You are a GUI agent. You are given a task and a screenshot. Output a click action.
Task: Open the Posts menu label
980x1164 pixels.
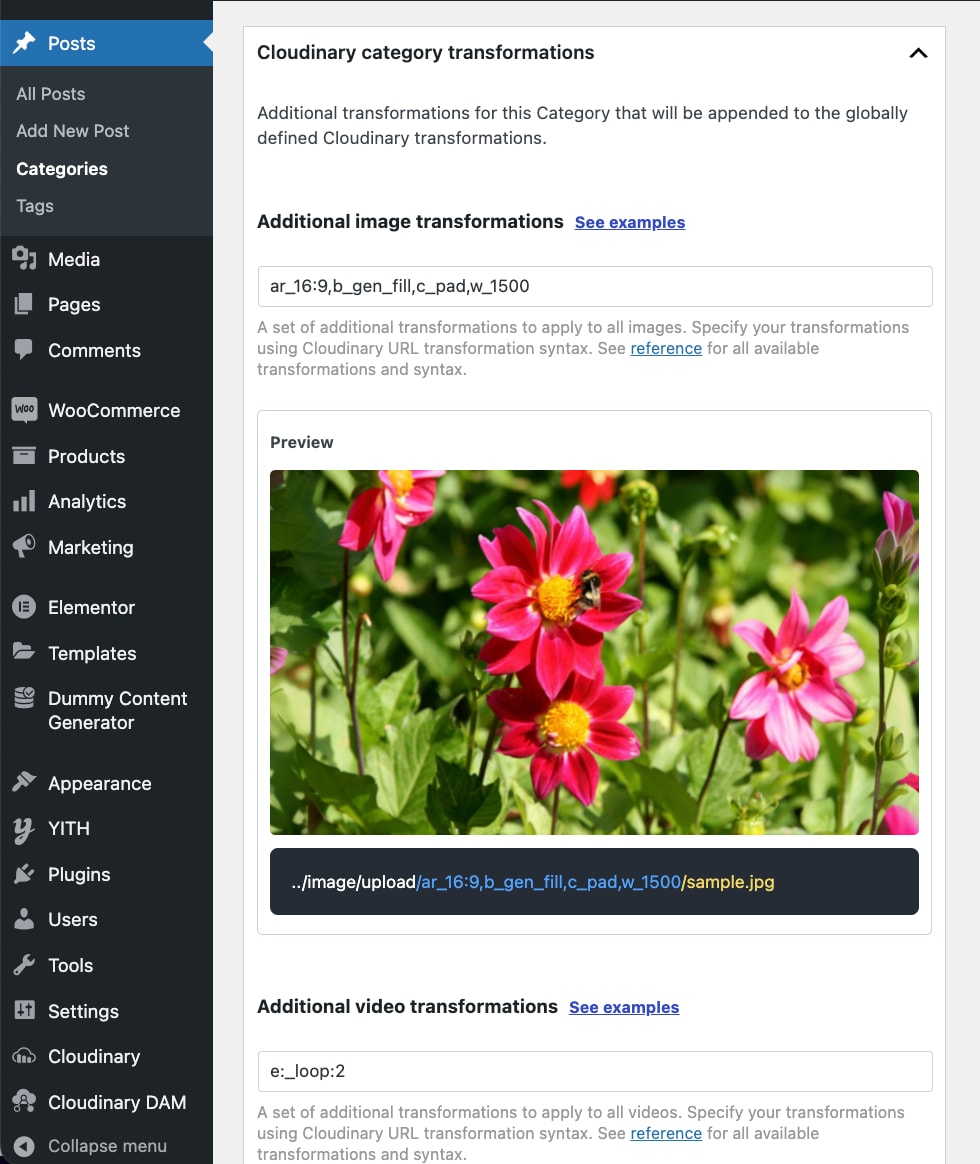point(71,43)
